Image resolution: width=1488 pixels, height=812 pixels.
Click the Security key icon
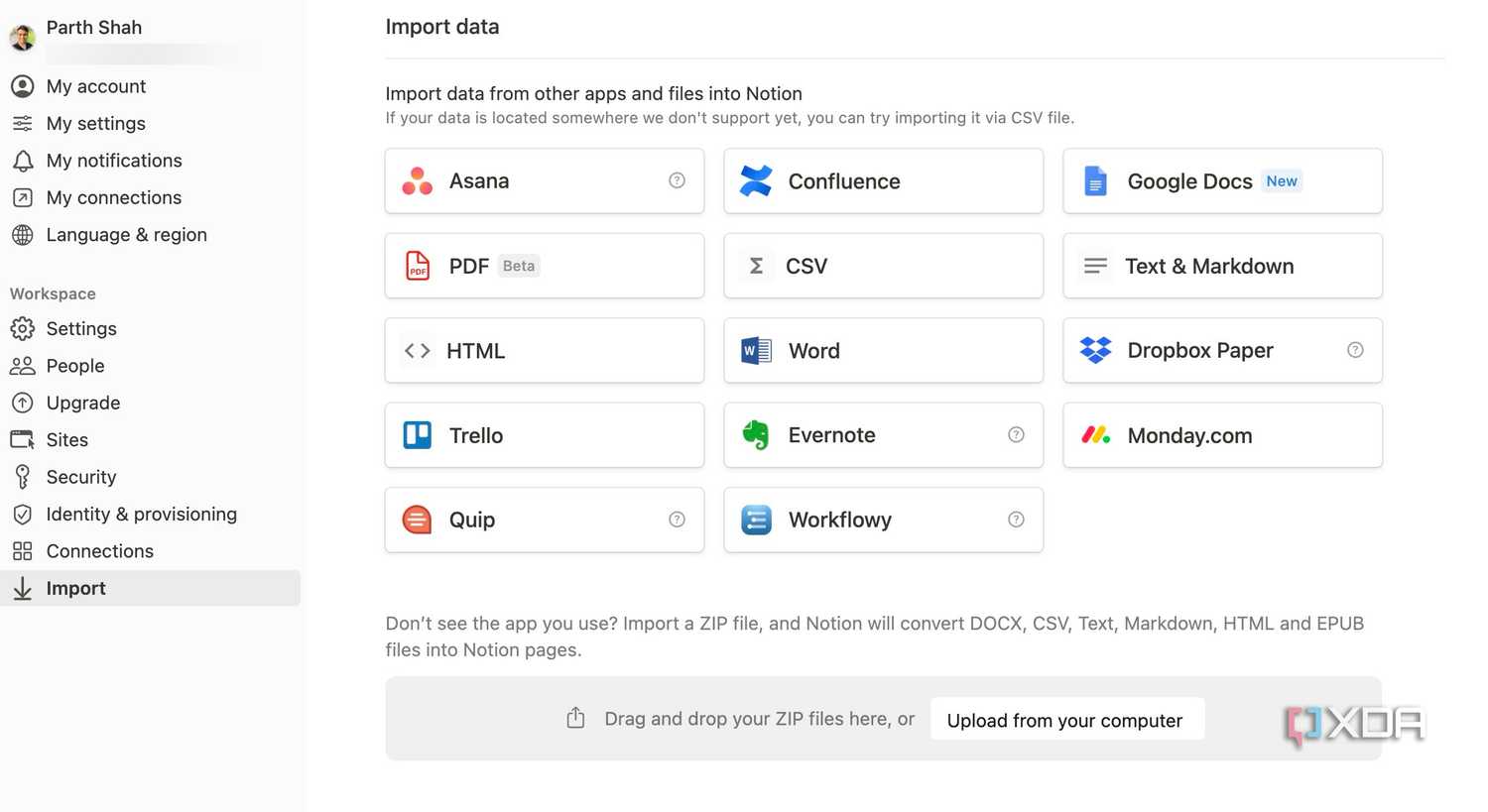(x=22, y=477)
